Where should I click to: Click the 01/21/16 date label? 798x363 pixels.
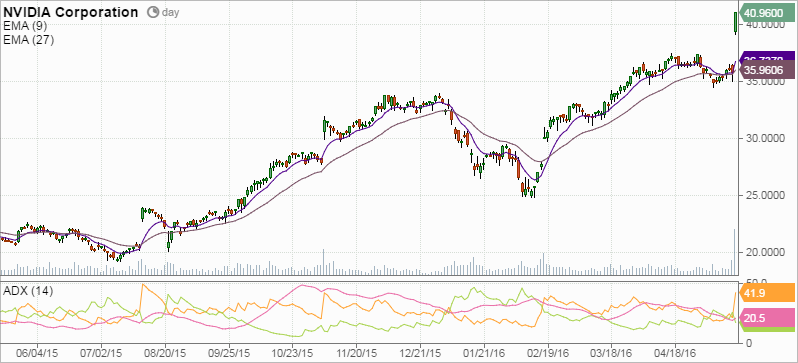point(484,352)
